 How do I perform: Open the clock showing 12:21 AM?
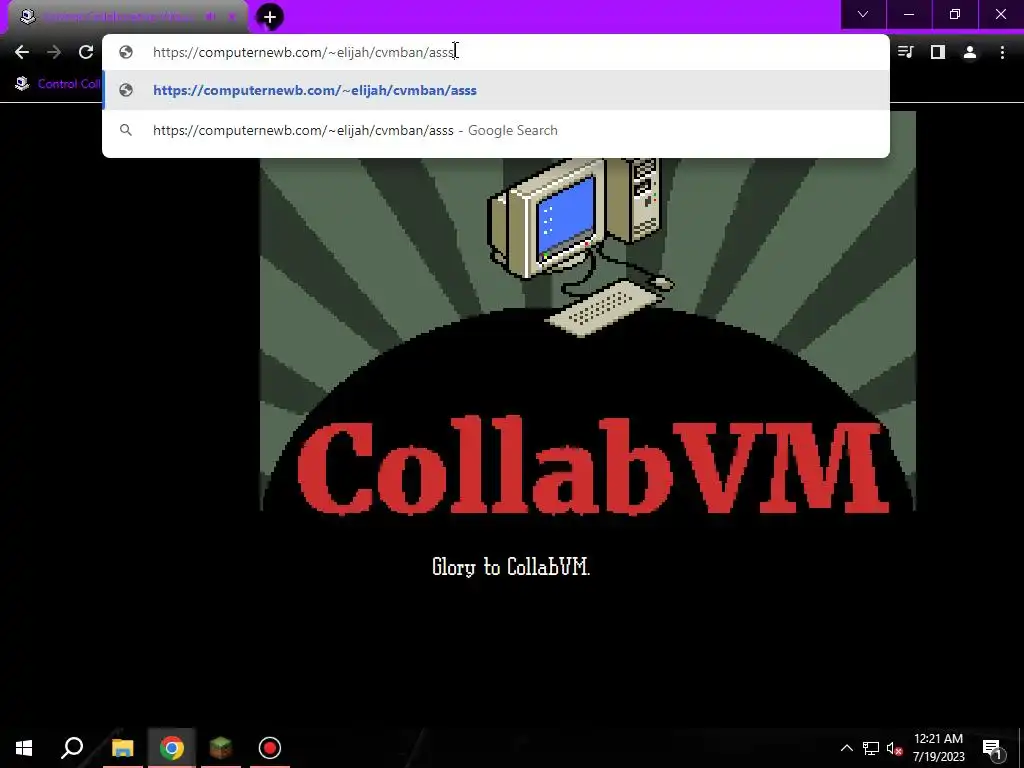coord(938,748)
